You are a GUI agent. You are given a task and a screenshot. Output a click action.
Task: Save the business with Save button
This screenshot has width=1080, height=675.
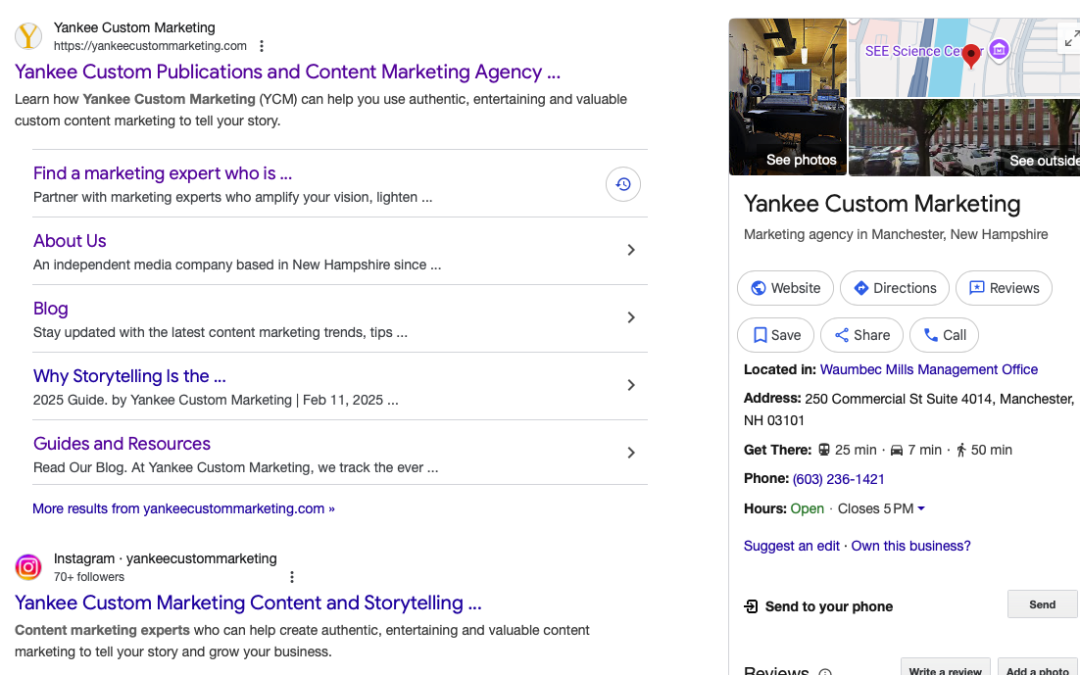(x=776, y=335)
